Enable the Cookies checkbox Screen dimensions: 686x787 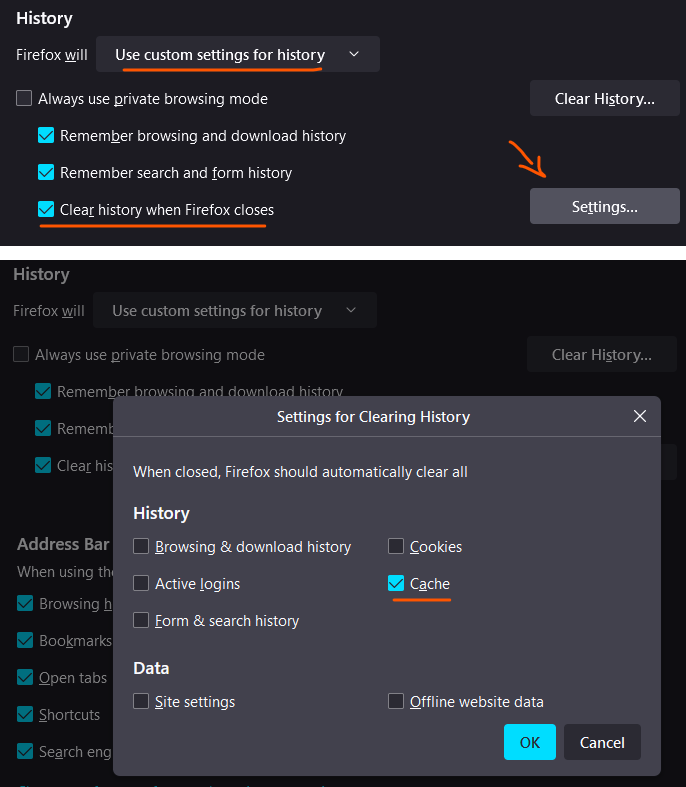click(x=396, y=546)
